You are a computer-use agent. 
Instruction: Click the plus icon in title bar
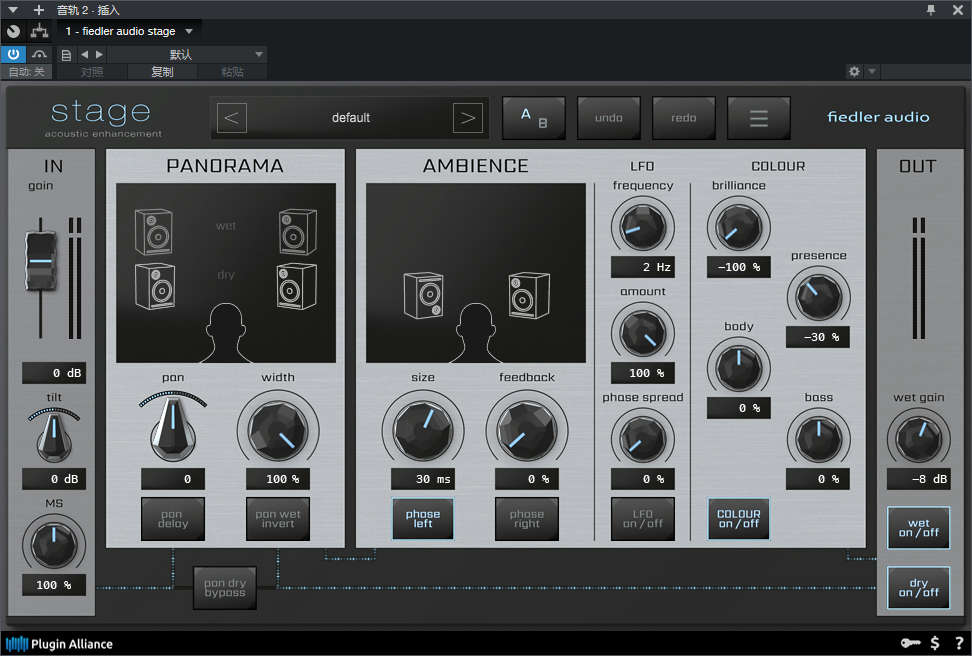tap(38, 9)
